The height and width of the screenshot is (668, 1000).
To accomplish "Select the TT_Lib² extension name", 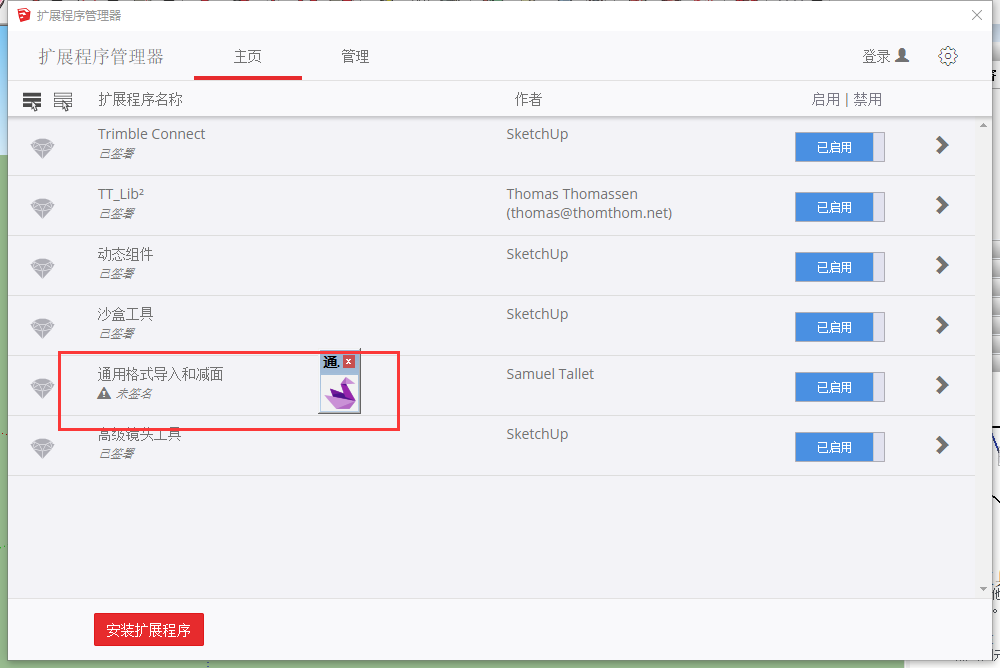I will pos(121,194).
